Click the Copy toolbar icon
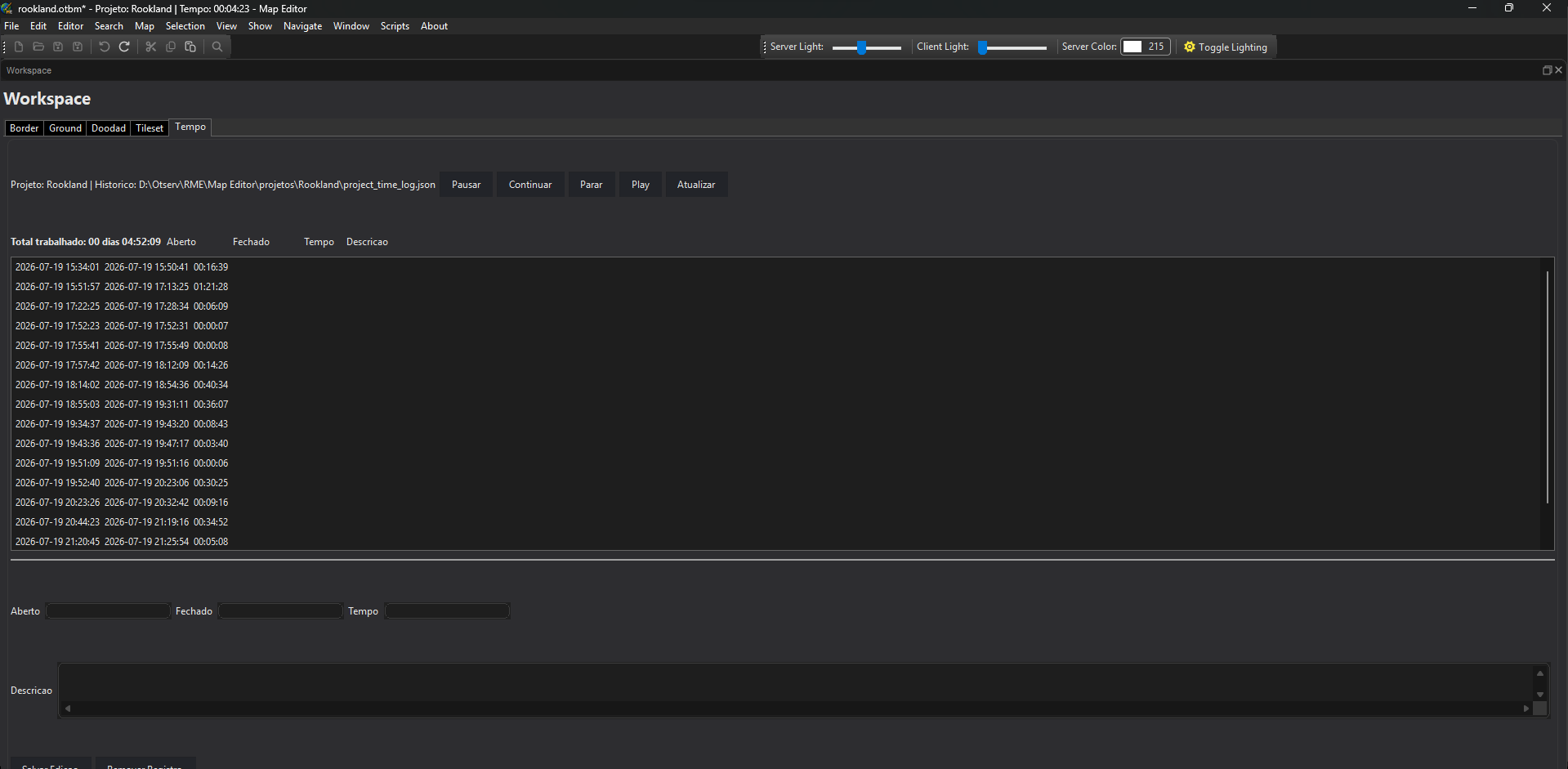 171,47
